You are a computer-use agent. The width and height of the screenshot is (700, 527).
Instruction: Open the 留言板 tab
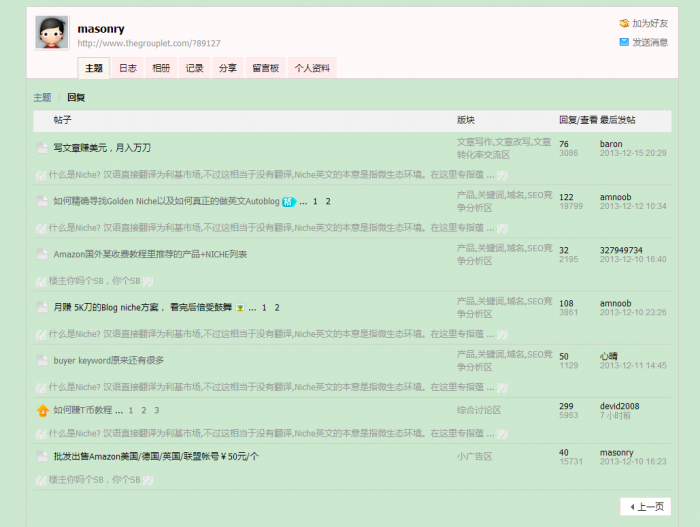pyautogui.click(x=265, y=68)
